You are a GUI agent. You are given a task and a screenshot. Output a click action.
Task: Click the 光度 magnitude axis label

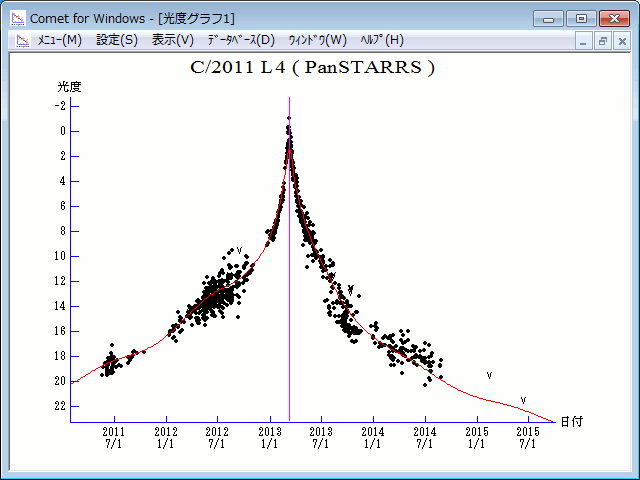69,87
